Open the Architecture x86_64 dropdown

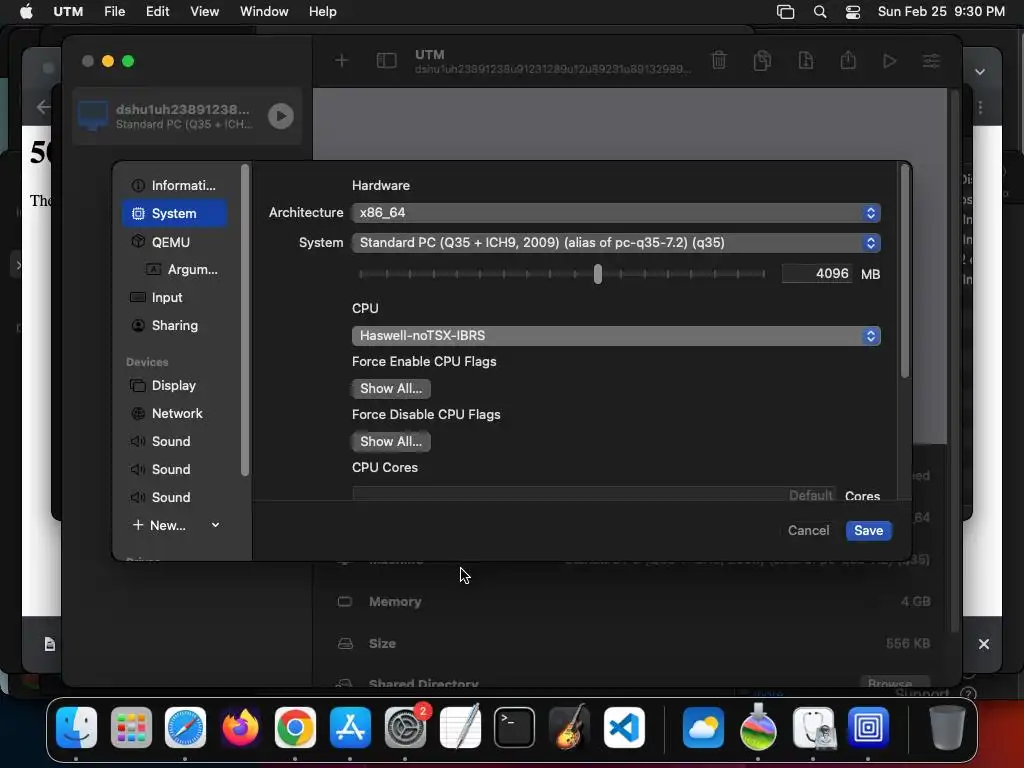coord(616,213)
